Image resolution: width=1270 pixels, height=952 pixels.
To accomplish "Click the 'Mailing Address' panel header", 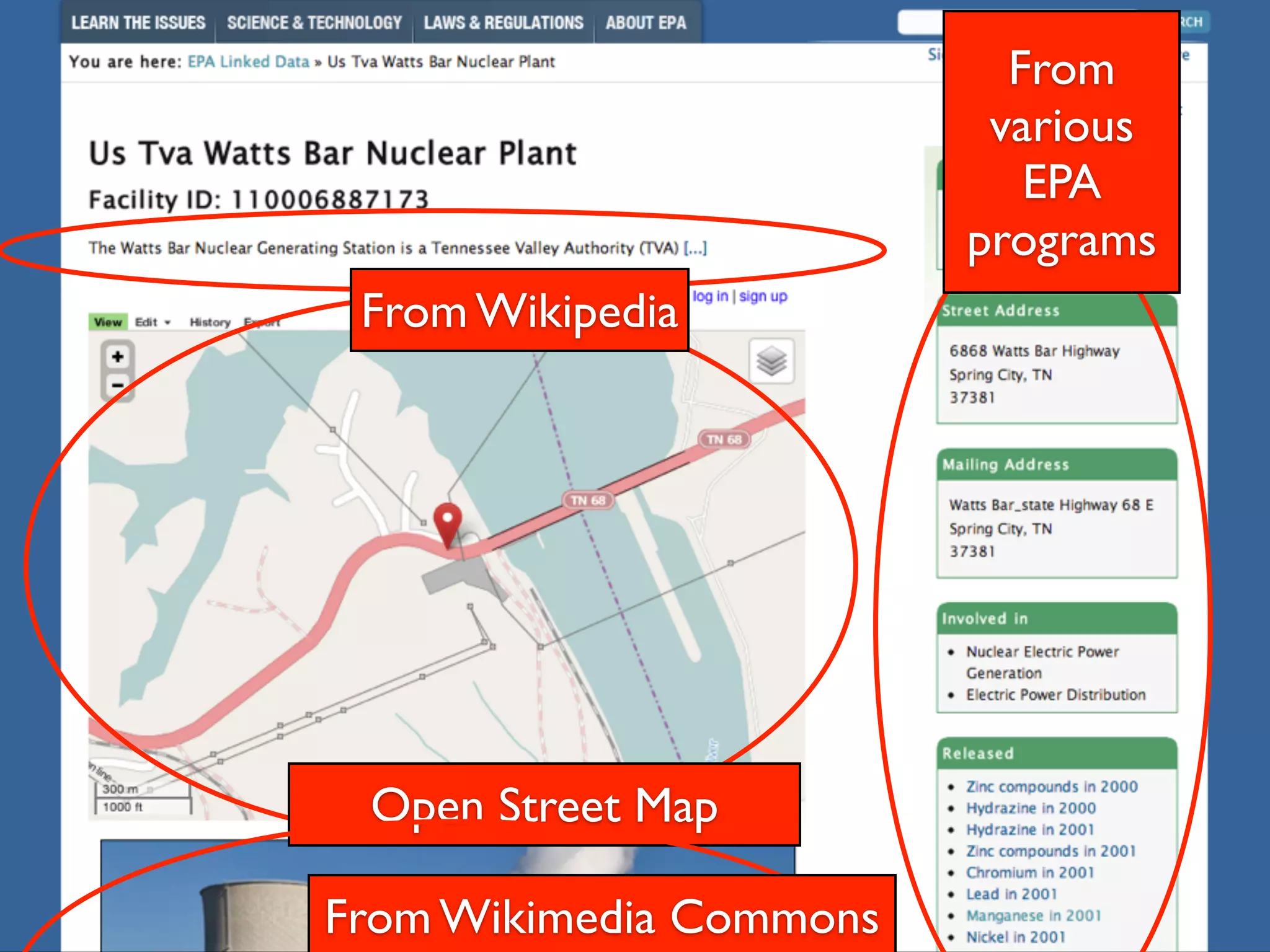I will pyautogui.click(x=1057, y=465).
